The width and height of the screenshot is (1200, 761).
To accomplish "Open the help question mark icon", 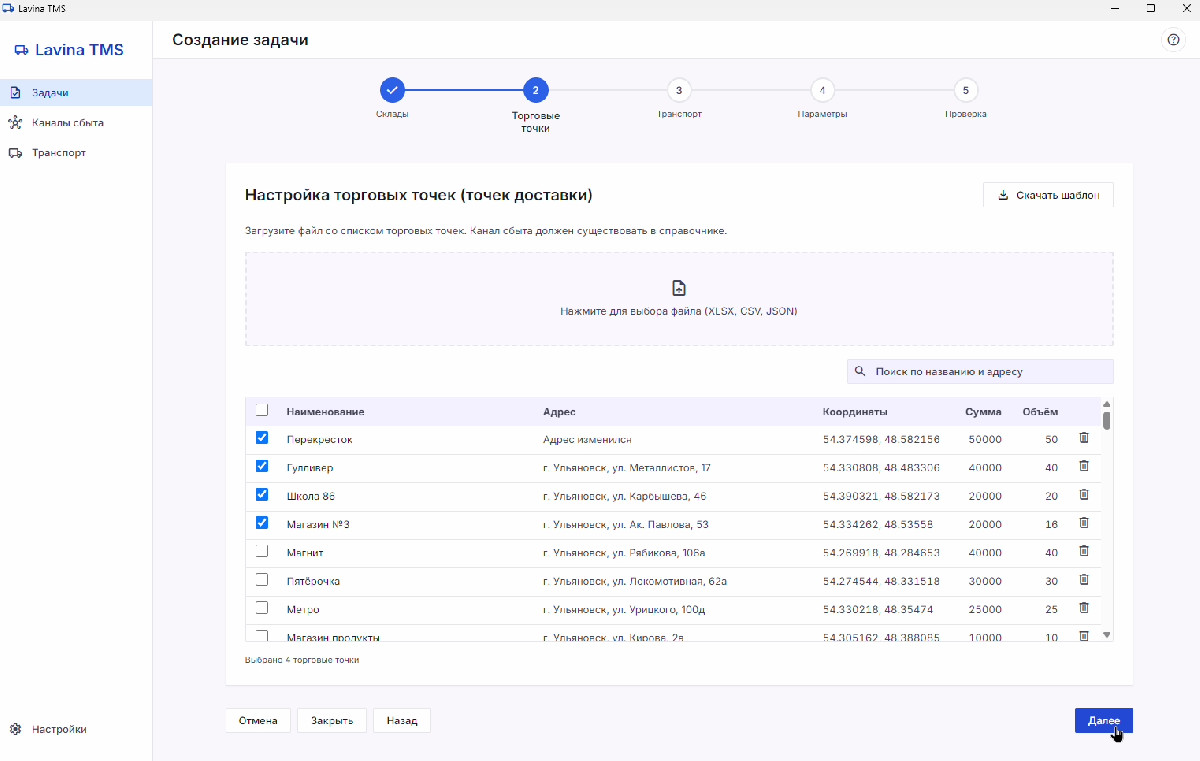I will [1173, 40].
